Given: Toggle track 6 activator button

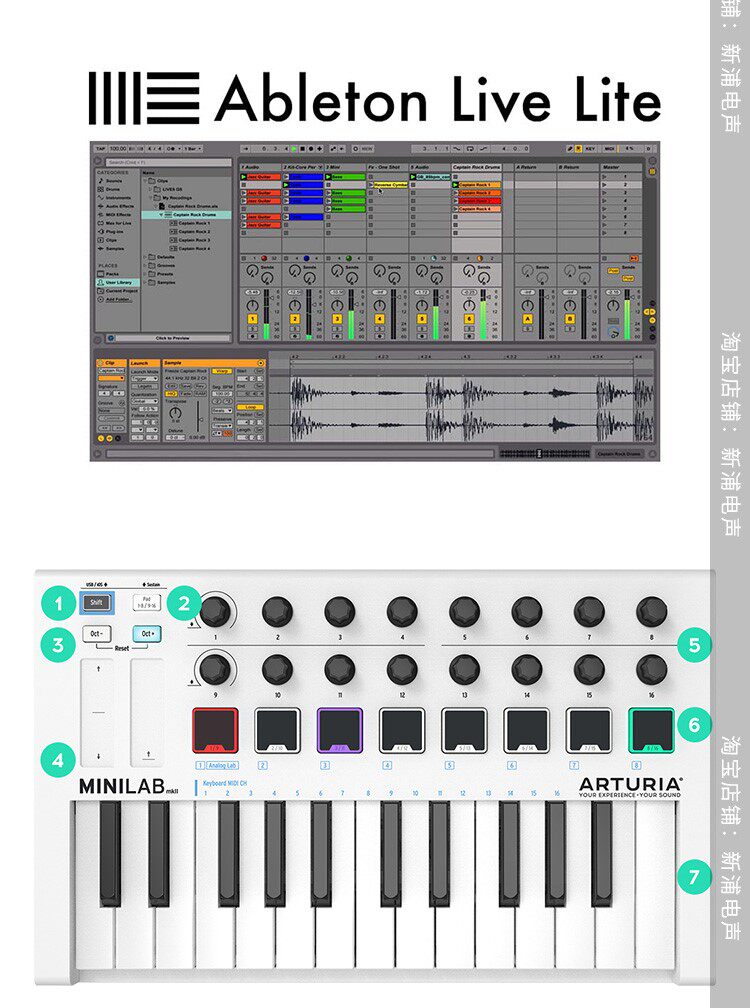Looking at the screenshot, I should click(469, 319).
